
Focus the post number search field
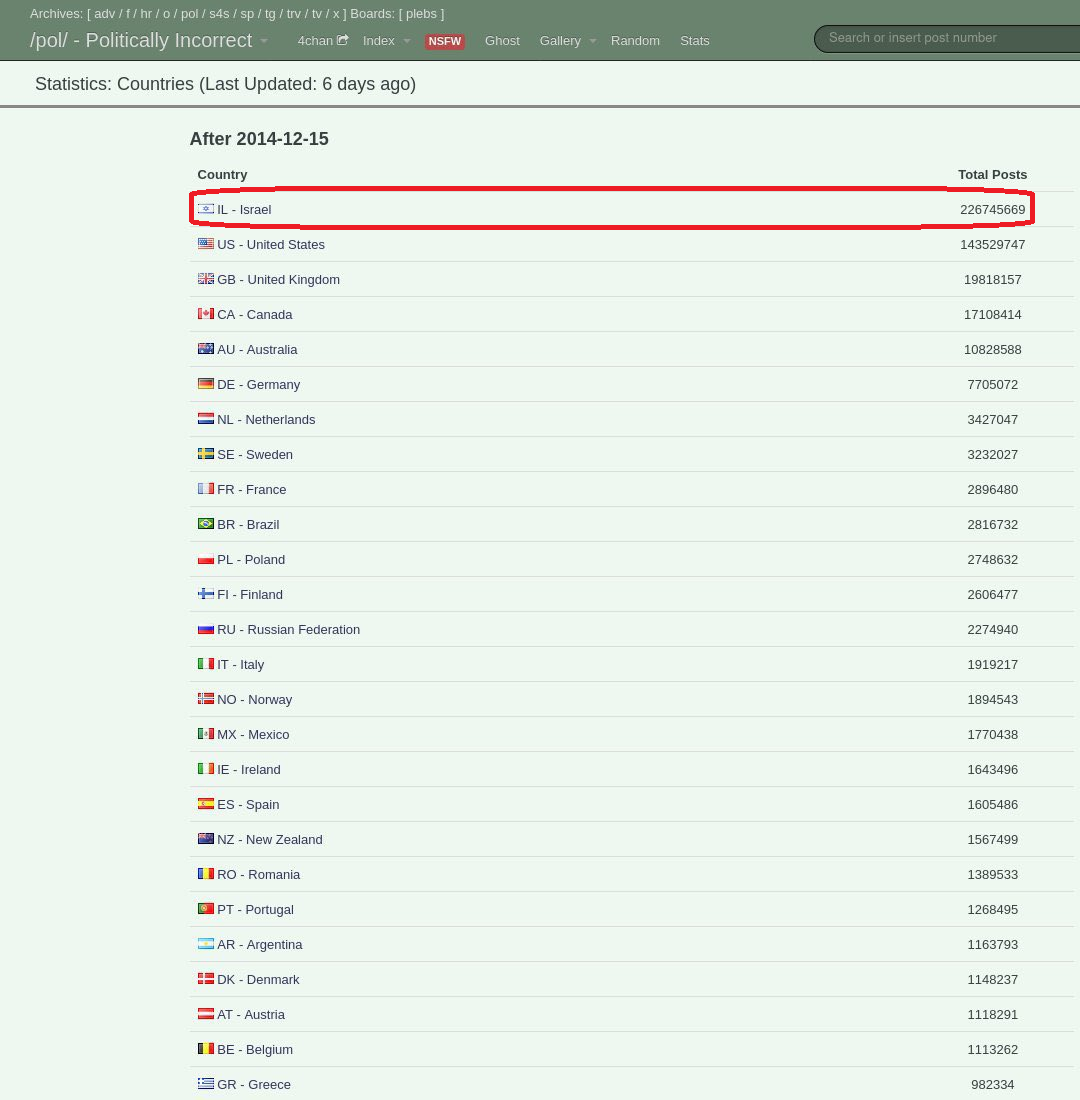tap(947, 38)
